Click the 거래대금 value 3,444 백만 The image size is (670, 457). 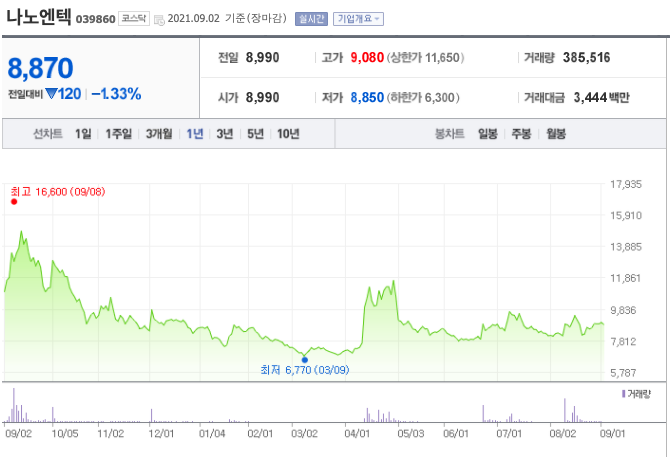[x=601, y=97]
